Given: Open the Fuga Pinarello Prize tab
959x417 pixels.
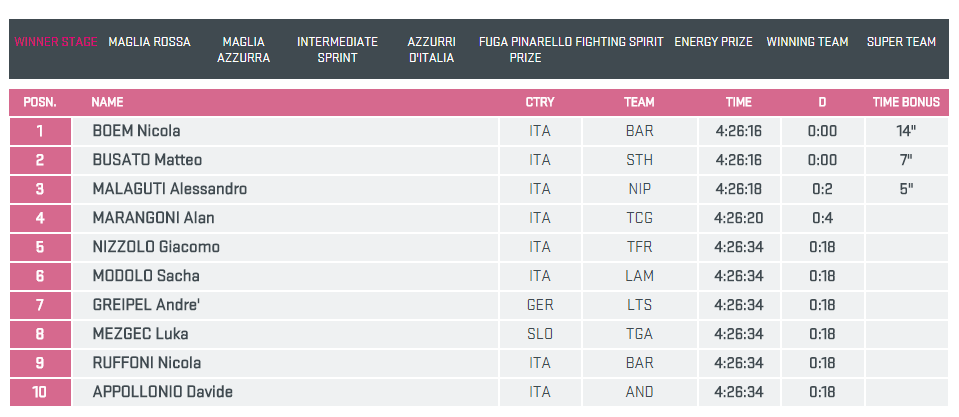Looking at the screenshot, I should click(525, 50).
